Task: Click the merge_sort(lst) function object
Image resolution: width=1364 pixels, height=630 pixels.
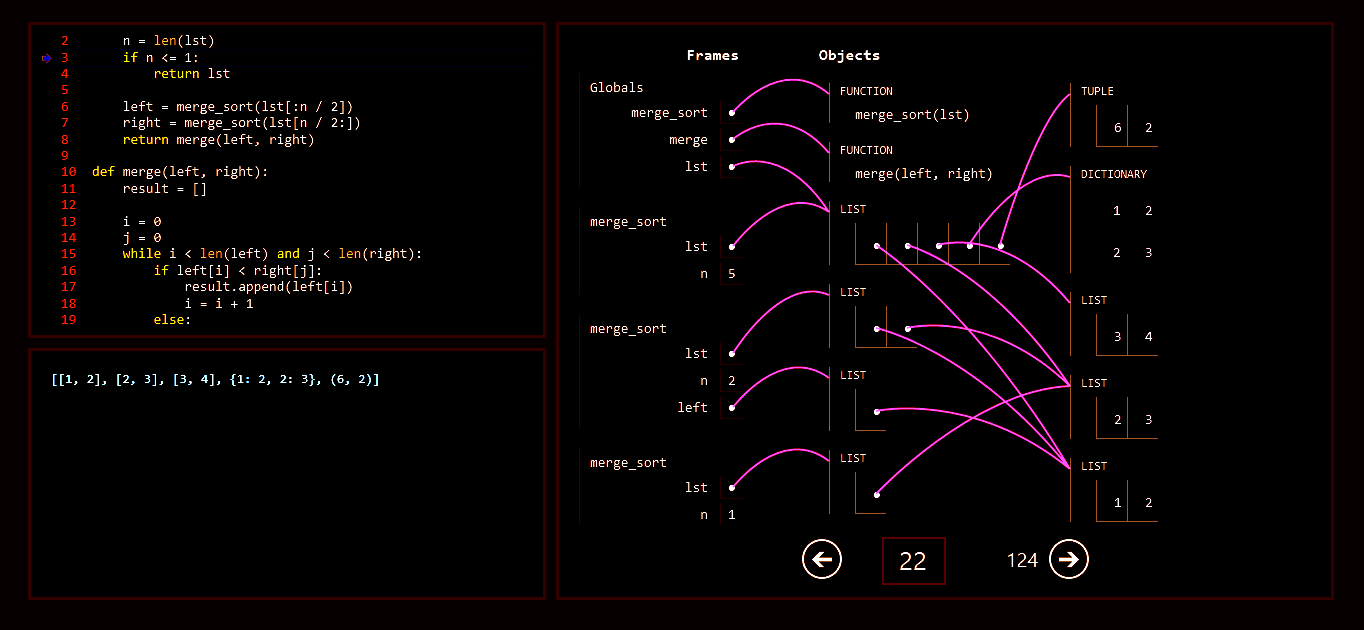Action: (x=912, y=115)
